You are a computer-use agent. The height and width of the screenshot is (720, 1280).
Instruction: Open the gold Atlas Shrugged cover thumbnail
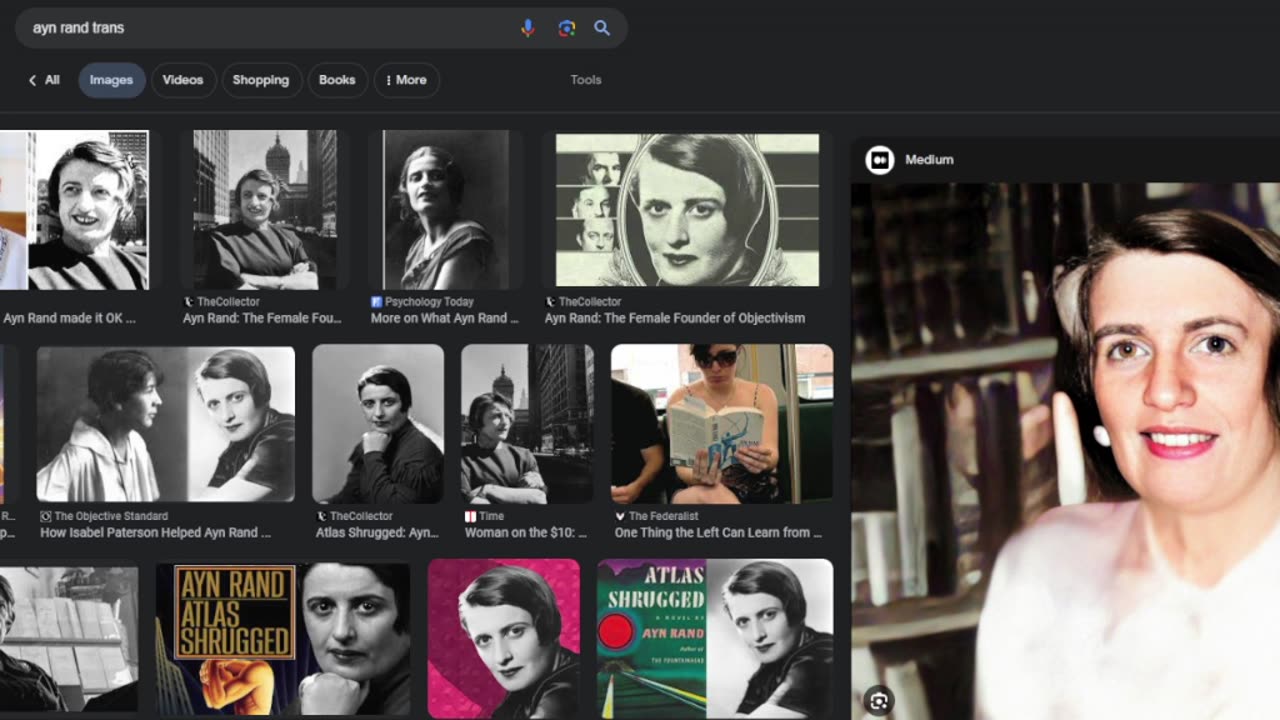click(x=283, y=638)
